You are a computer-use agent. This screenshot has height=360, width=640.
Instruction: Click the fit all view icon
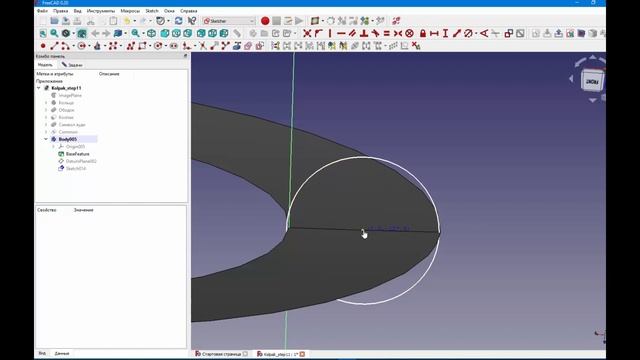coord(43,33)
